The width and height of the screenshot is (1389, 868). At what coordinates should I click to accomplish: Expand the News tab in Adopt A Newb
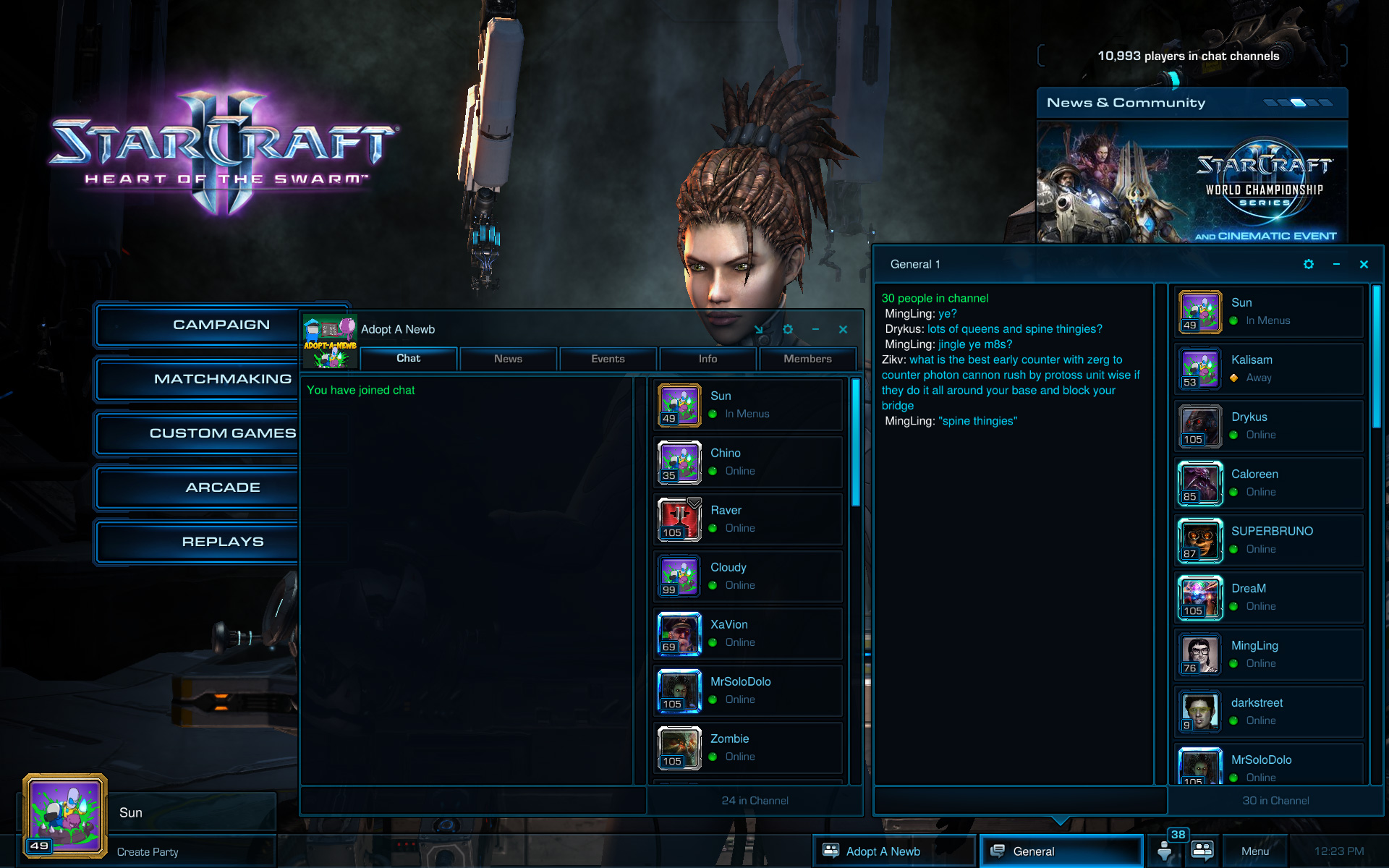(507, 358)
